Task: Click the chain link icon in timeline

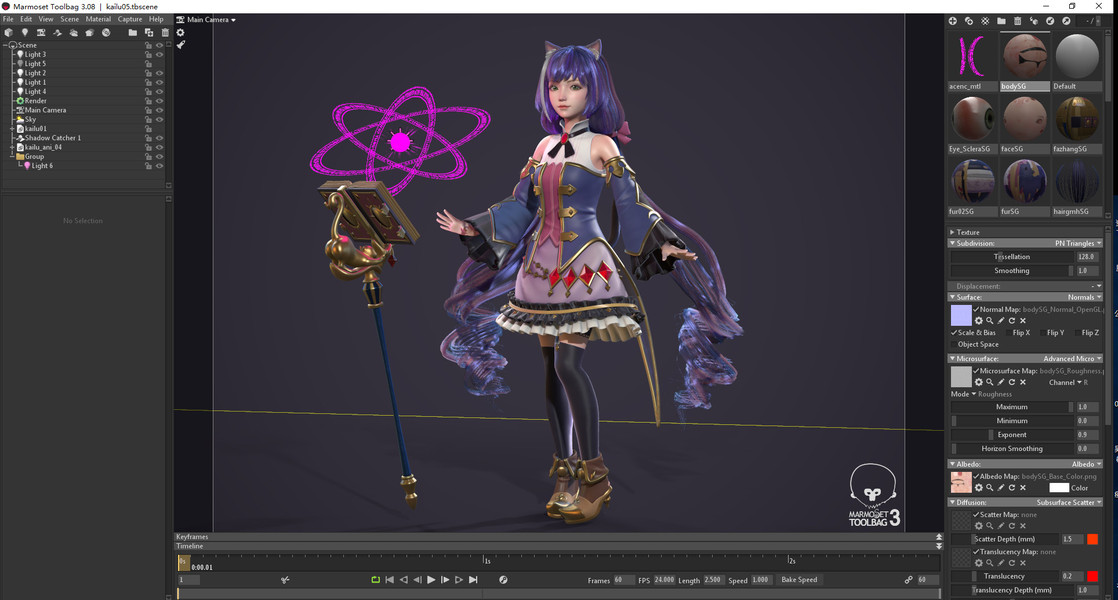Action: (908, 580)
